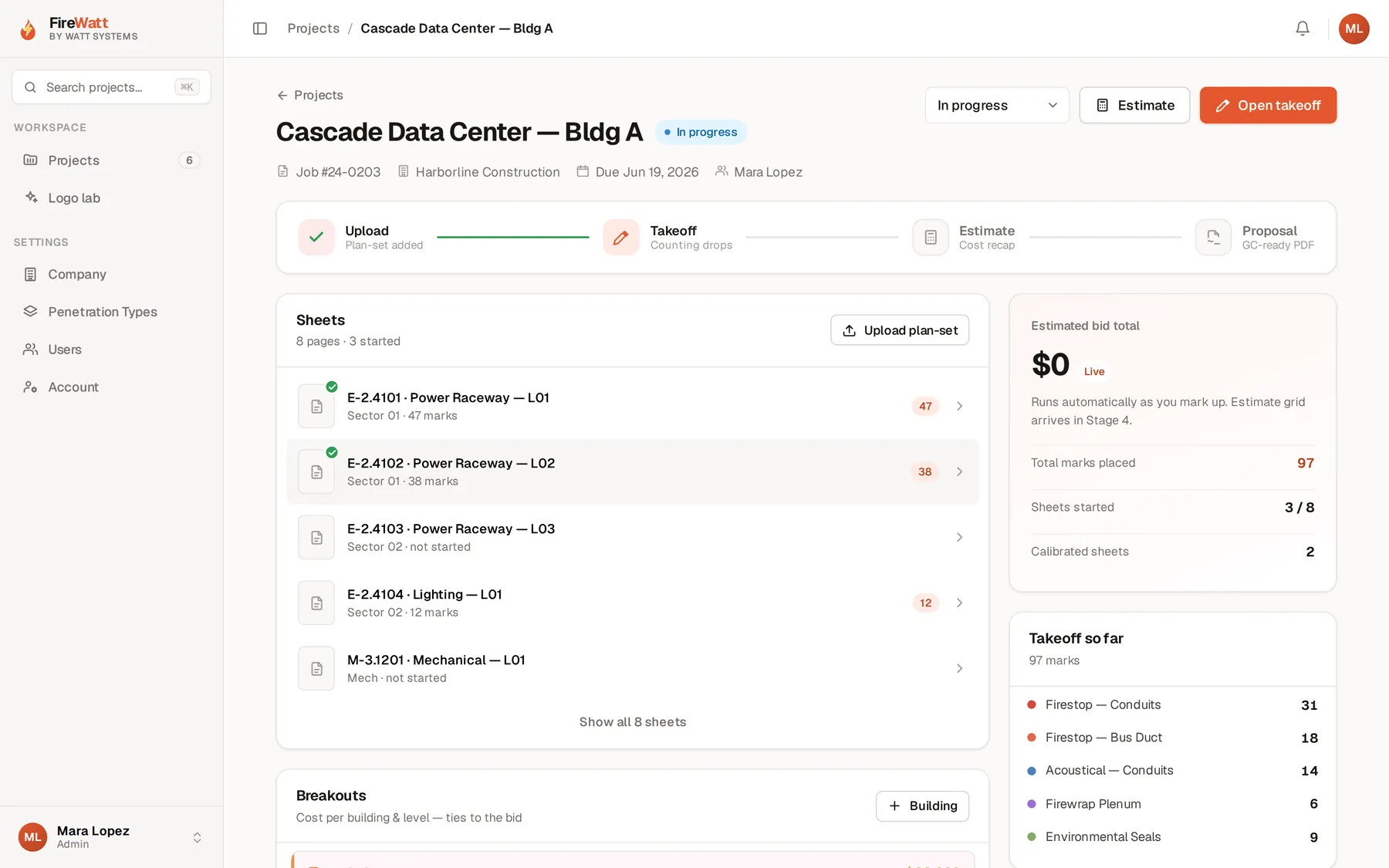1389x868 pixels.
Task: Click the Estimate calculator stage icon
Action: [931, 238]
